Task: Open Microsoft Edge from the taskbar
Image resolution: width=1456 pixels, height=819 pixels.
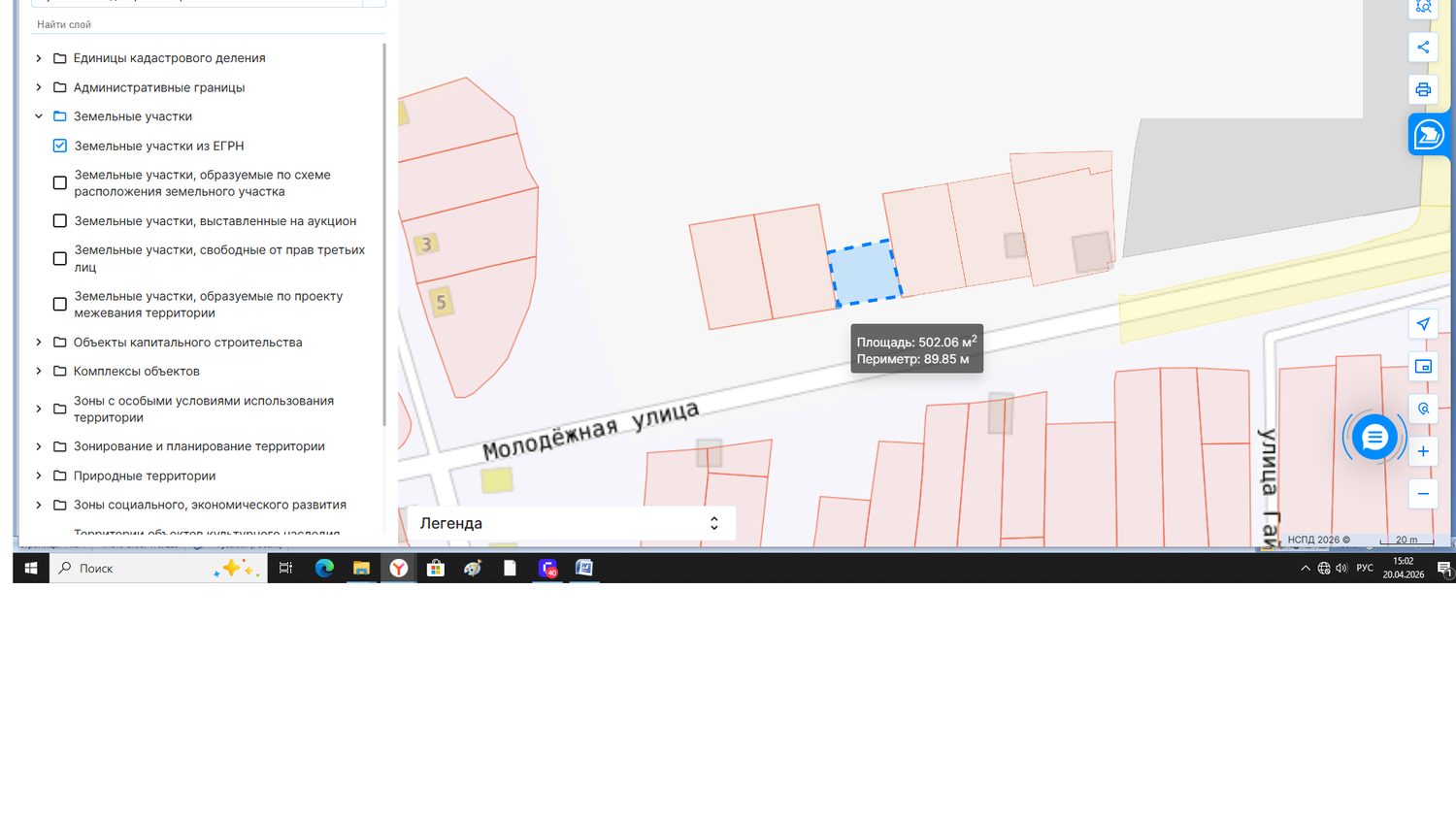Action: pyautogui.click(x=324, y=568)
